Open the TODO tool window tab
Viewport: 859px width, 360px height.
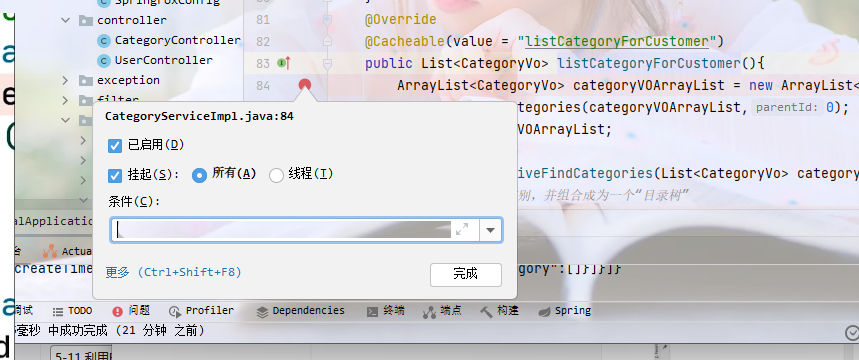coord(72,311)
